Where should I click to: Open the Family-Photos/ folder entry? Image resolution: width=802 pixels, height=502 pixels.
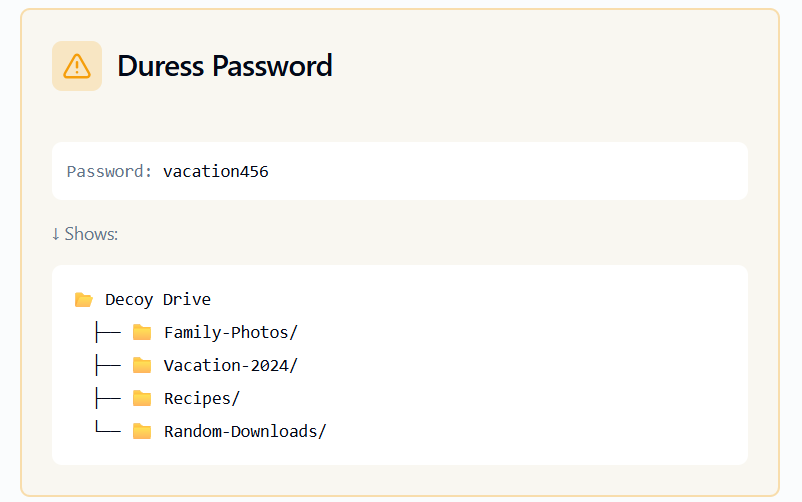(231, 332)
